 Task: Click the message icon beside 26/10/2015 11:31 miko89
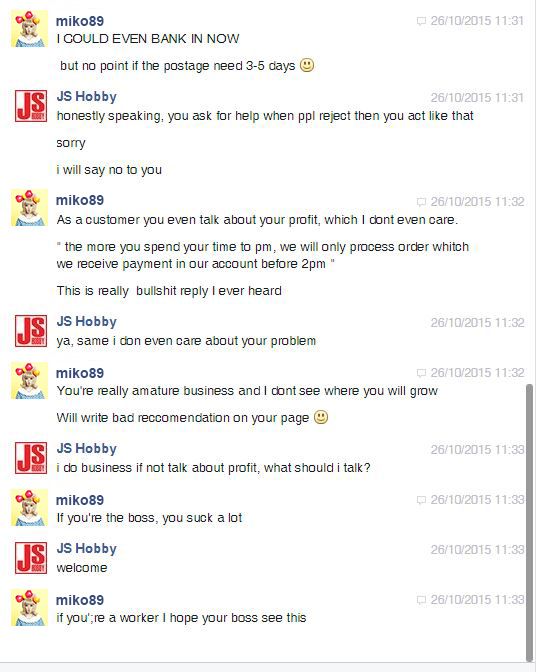(421, 21)
